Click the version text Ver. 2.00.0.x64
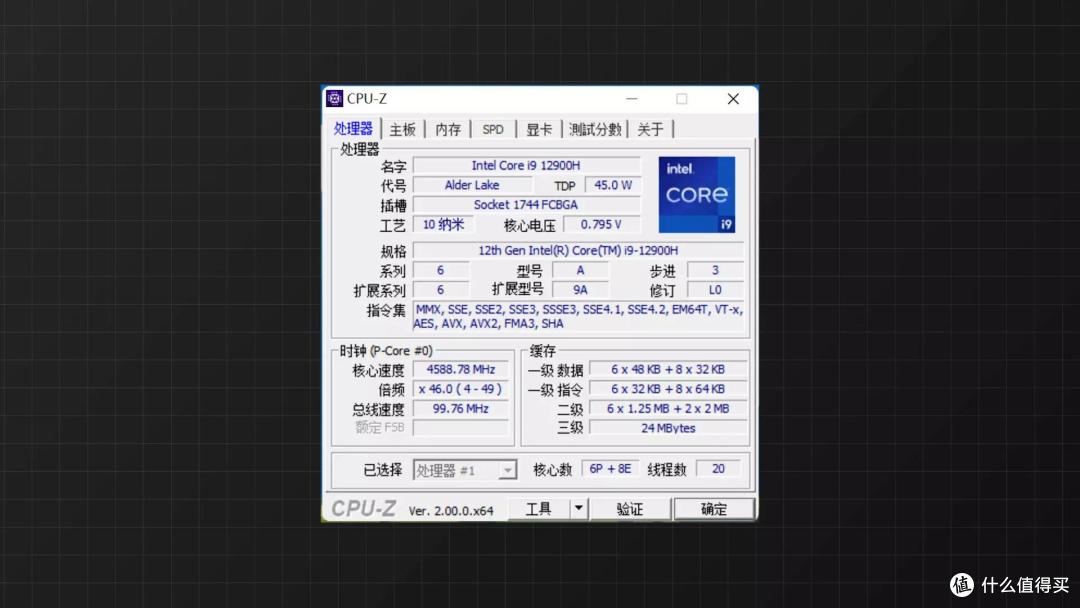1080x608 pixels. click(x=451, y=511)
